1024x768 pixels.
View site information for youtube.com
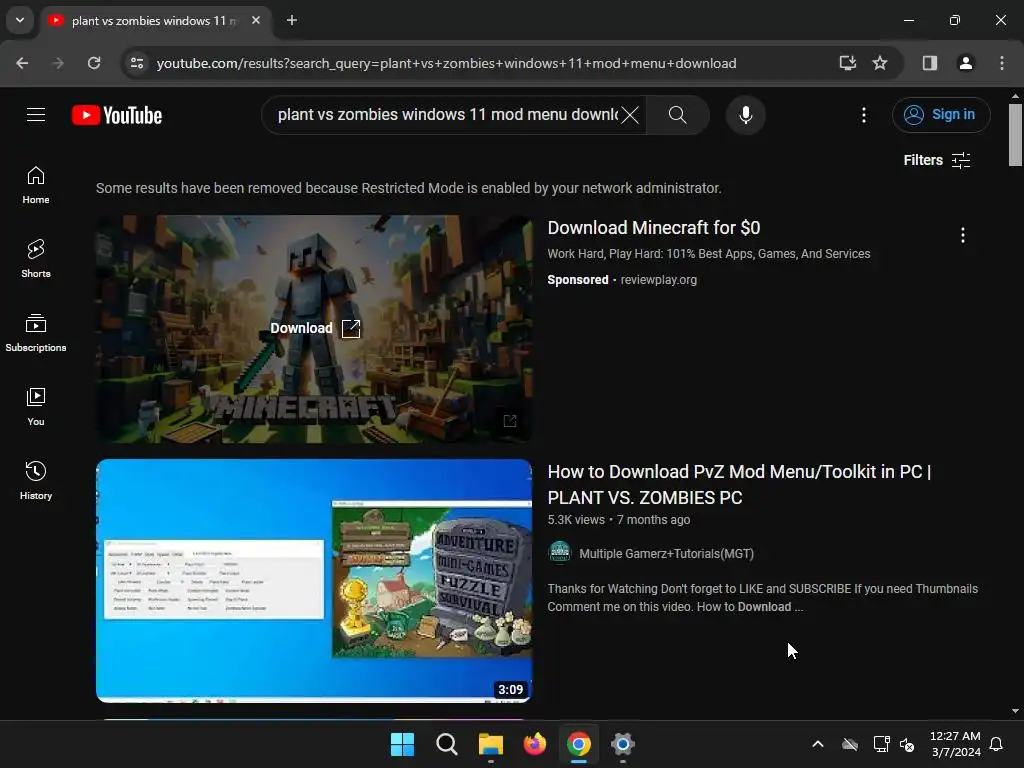pos(137,63)
